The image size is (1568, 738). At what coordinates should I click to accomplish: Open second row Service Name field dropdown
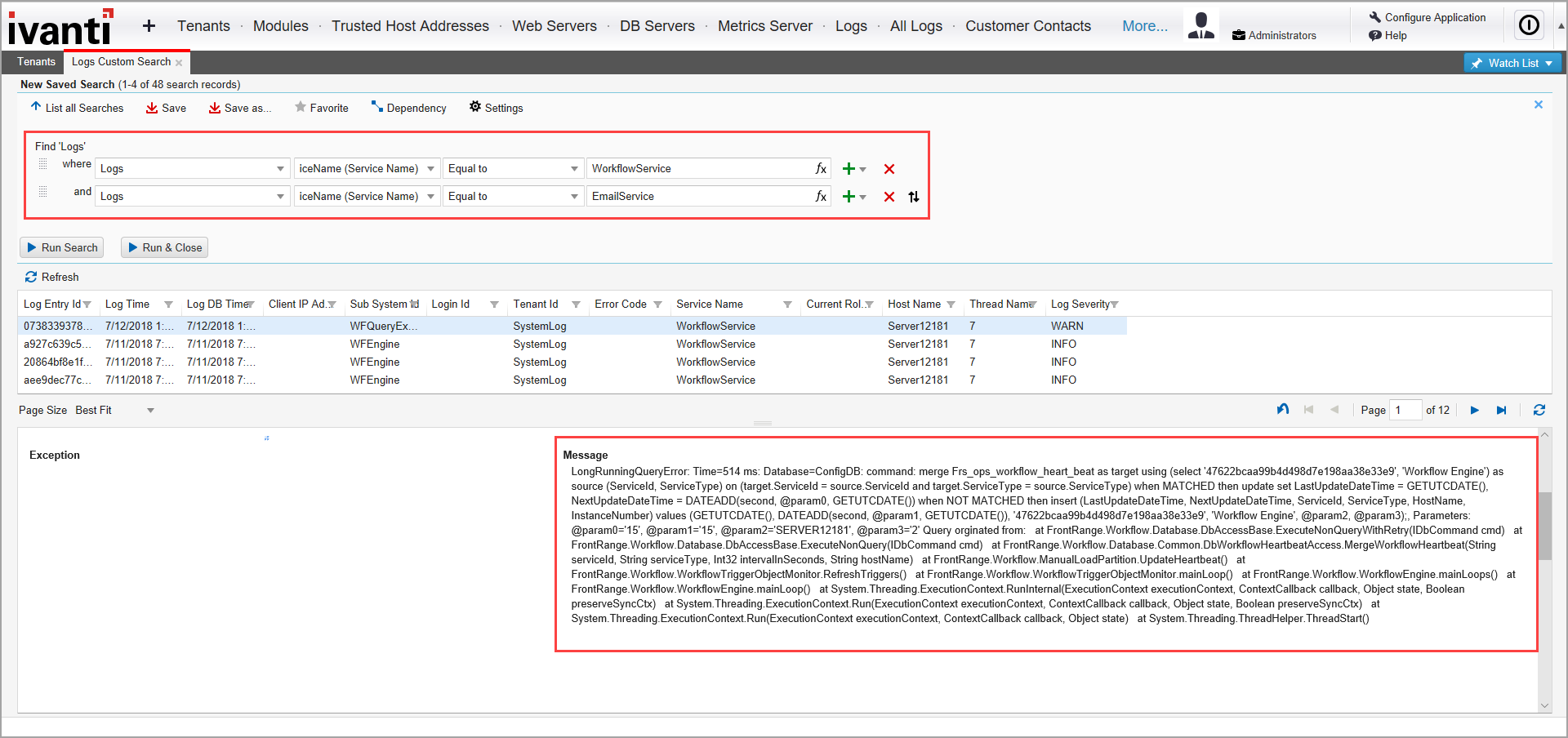coord(430,197)
